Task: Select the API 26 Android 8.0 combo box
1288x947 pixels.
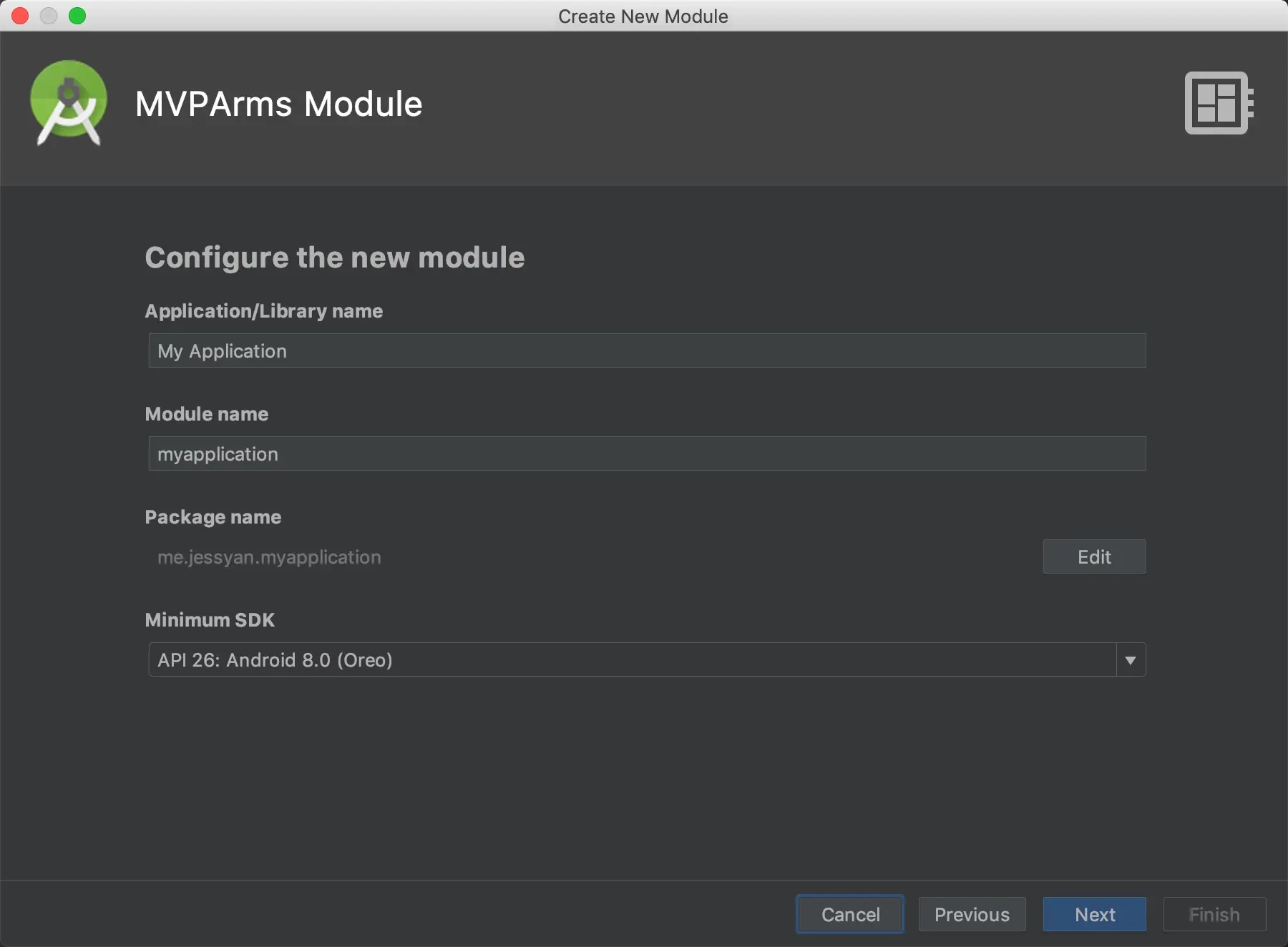Action: [647, 659]
